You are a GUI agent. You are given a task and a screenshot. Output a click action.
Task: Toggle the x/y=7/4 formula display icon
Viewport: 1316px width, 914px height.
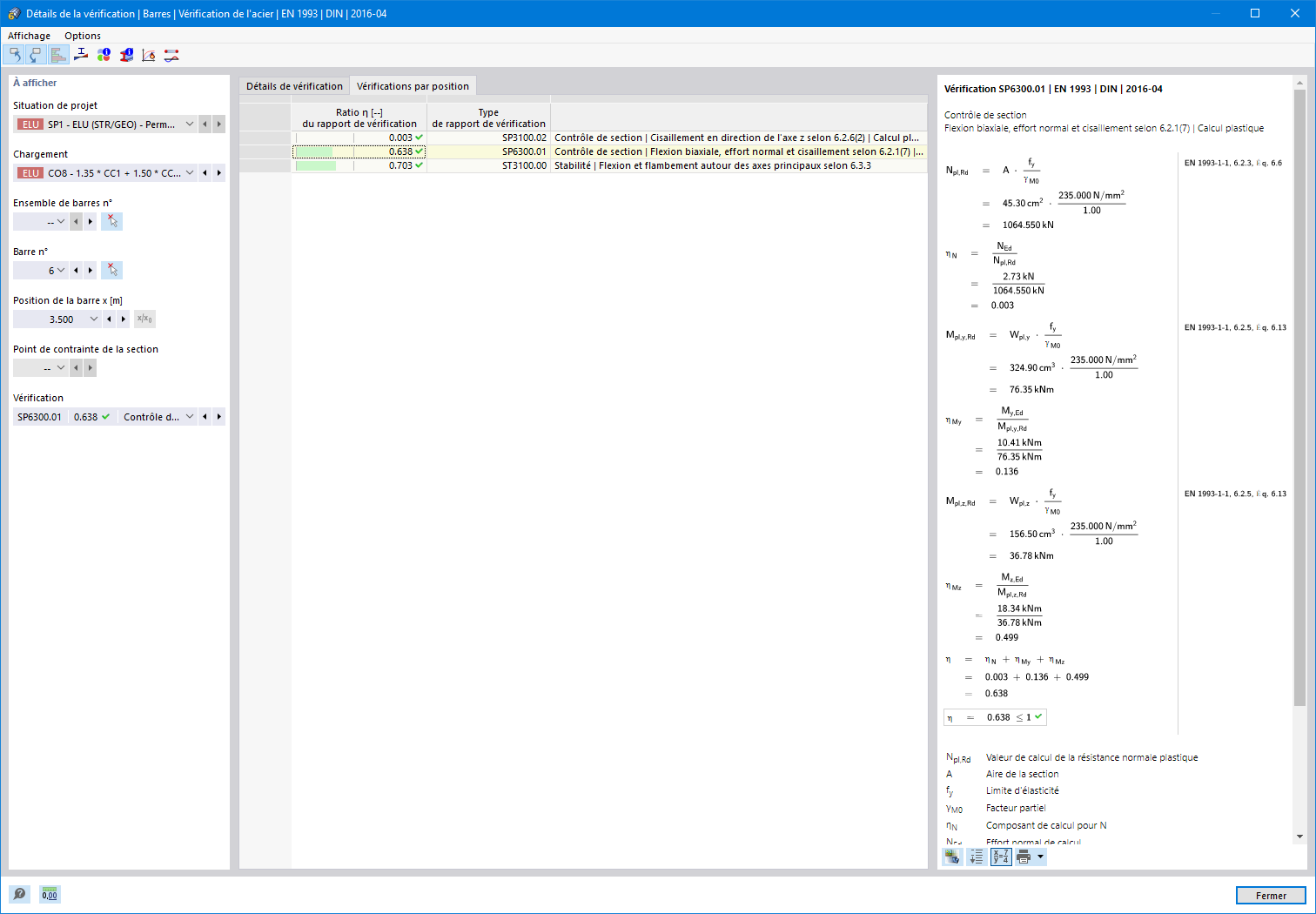1001,857
